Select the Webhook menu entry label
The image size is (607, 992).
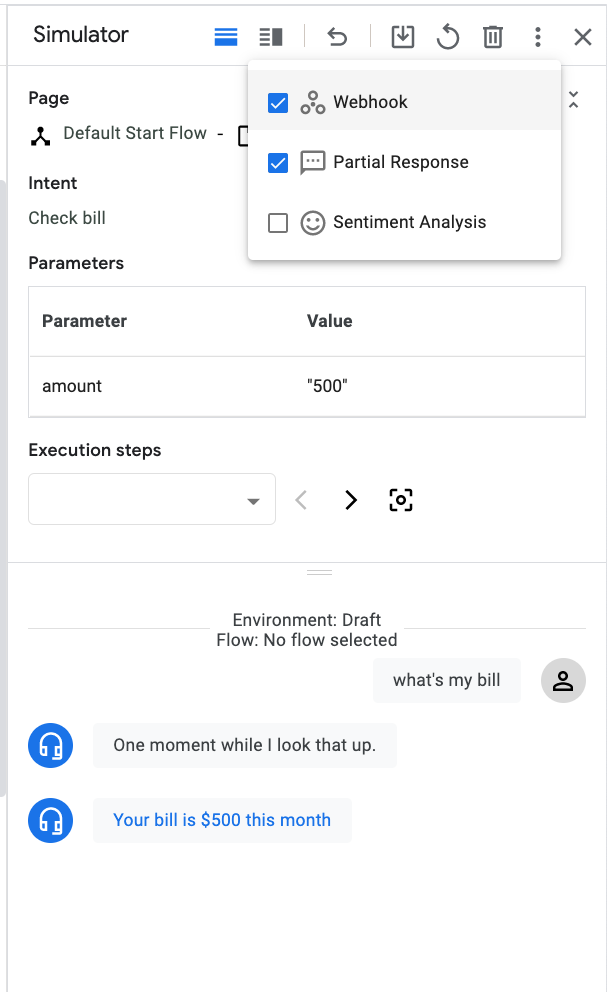[370, 102]
